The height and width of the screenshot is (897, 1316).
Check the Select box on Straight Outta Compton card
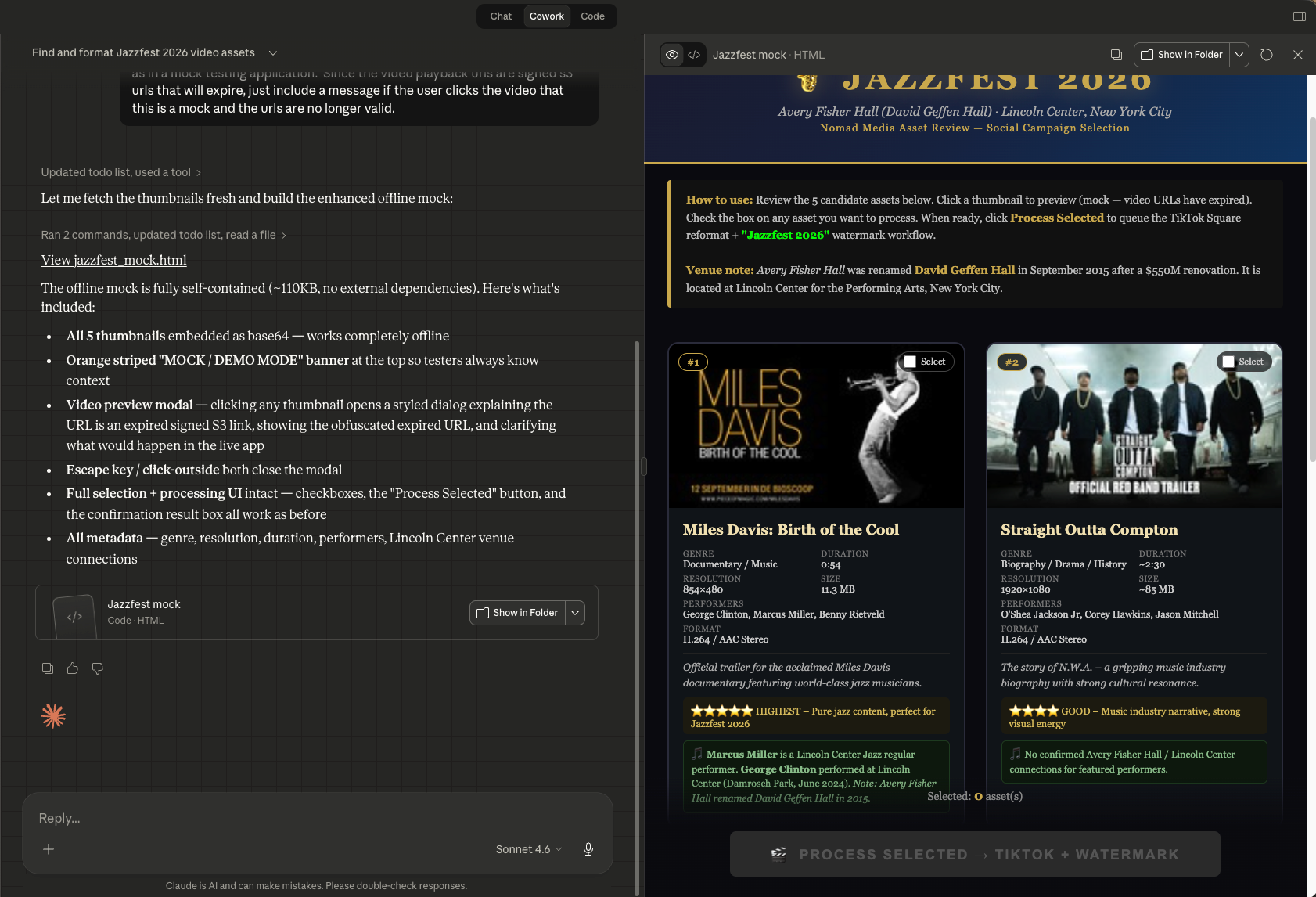pyautogui.click(x=1228, y=362)
